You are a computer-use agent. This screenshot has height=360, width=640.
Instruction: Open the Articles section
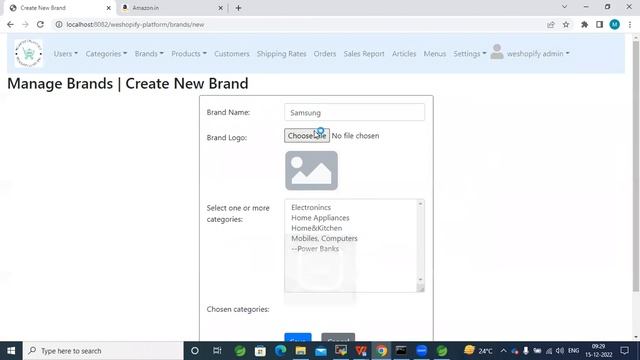tap(404, 53)
